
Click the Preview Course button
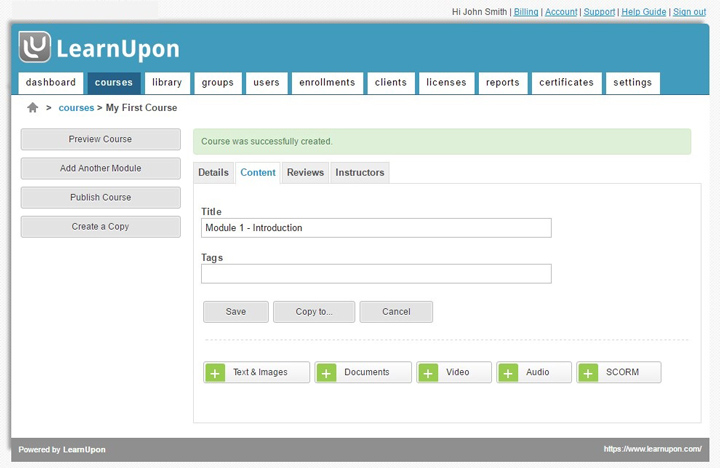coord(101,139)
